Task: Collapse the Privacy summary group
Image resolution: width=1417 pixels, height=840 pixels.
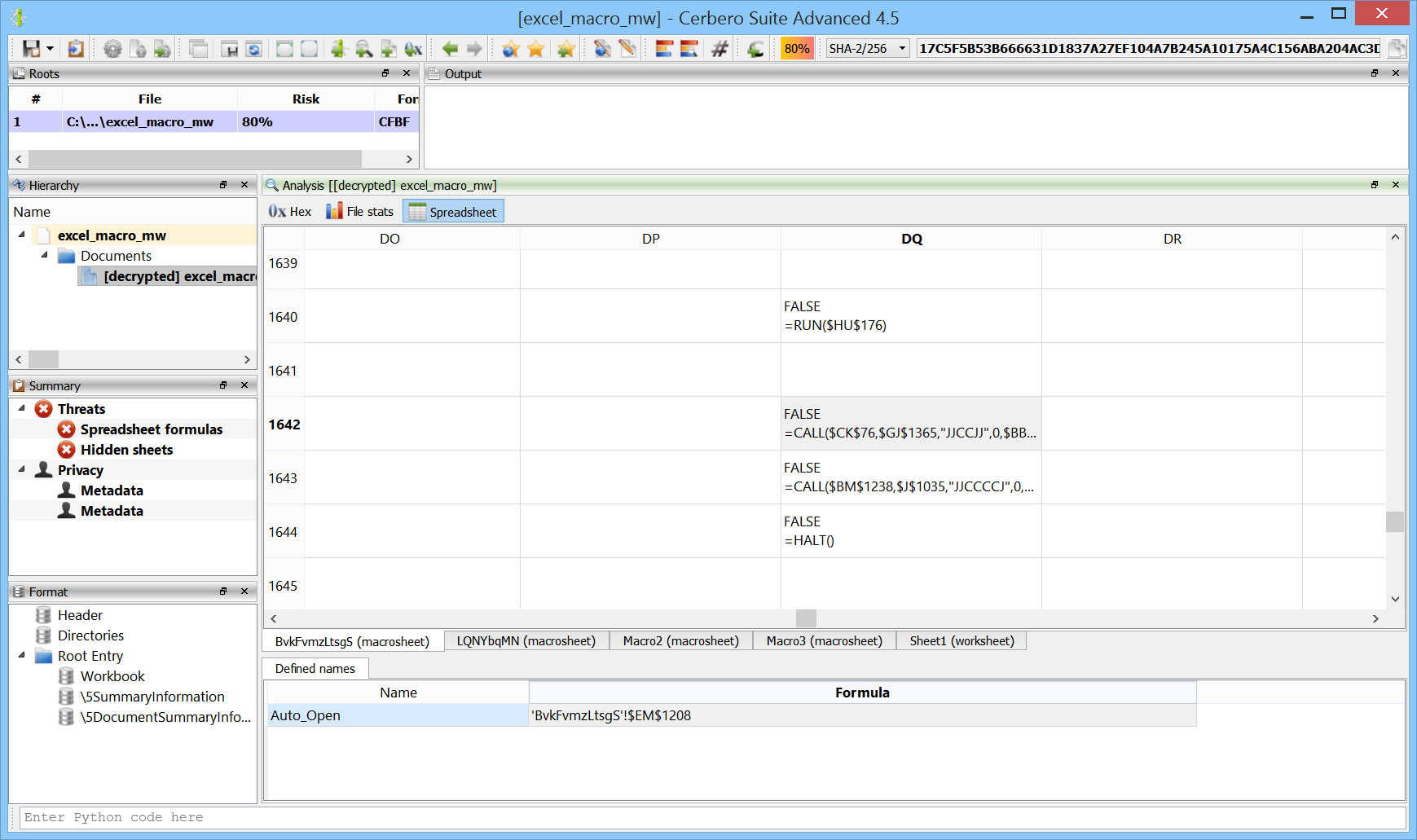Action: pos(22,469)
